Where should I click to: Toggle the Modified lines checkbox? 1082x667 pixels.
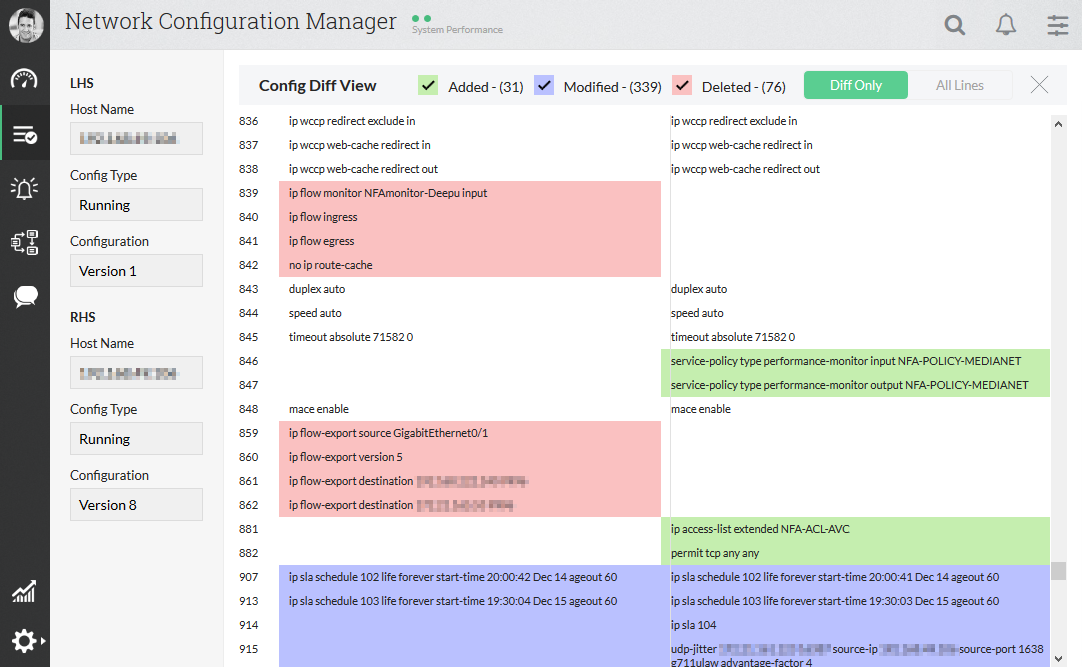[x=544, y=86]
